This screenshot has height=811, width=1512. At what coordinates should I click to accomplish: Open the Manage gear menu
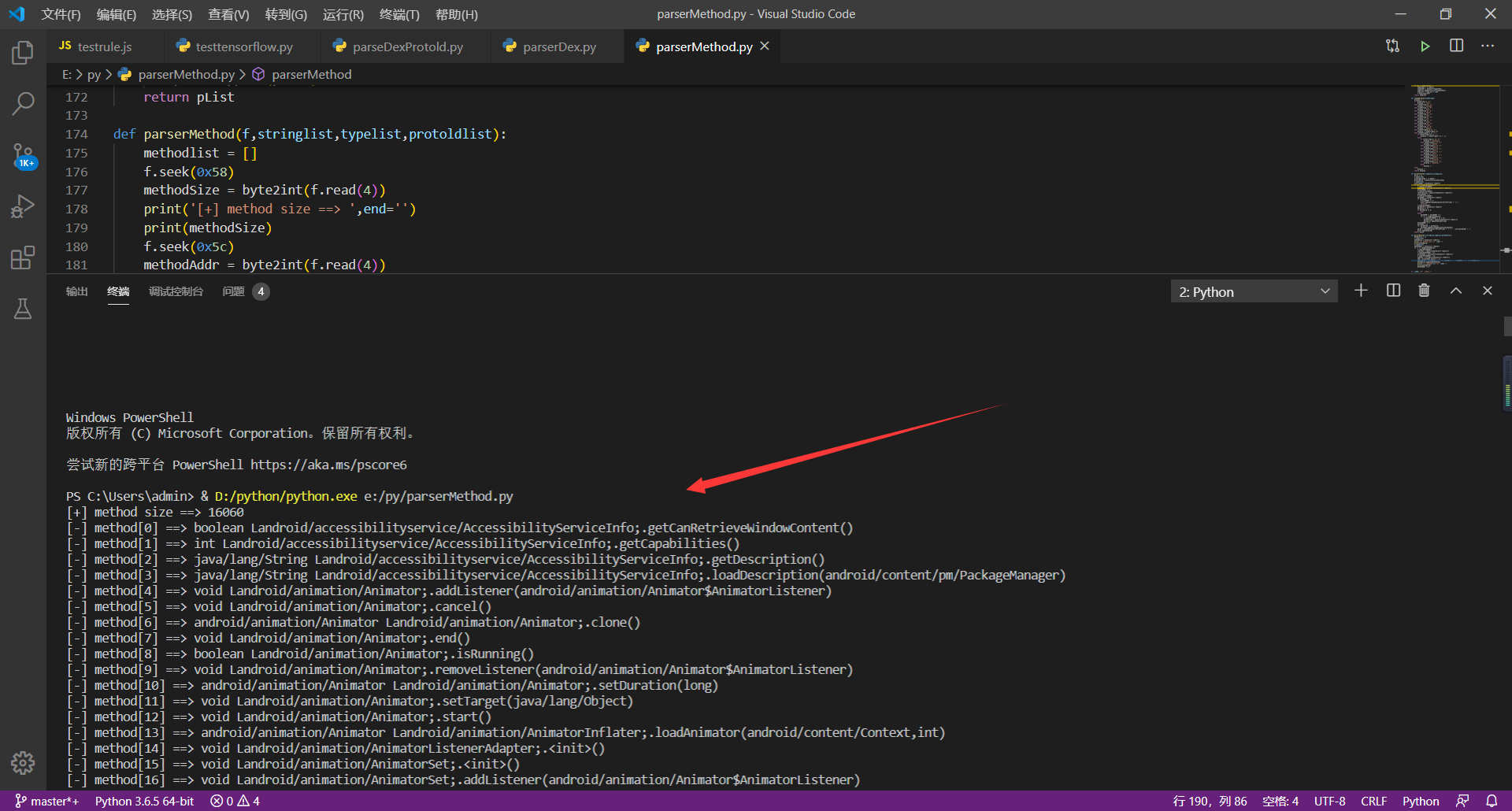pos(23,762)
